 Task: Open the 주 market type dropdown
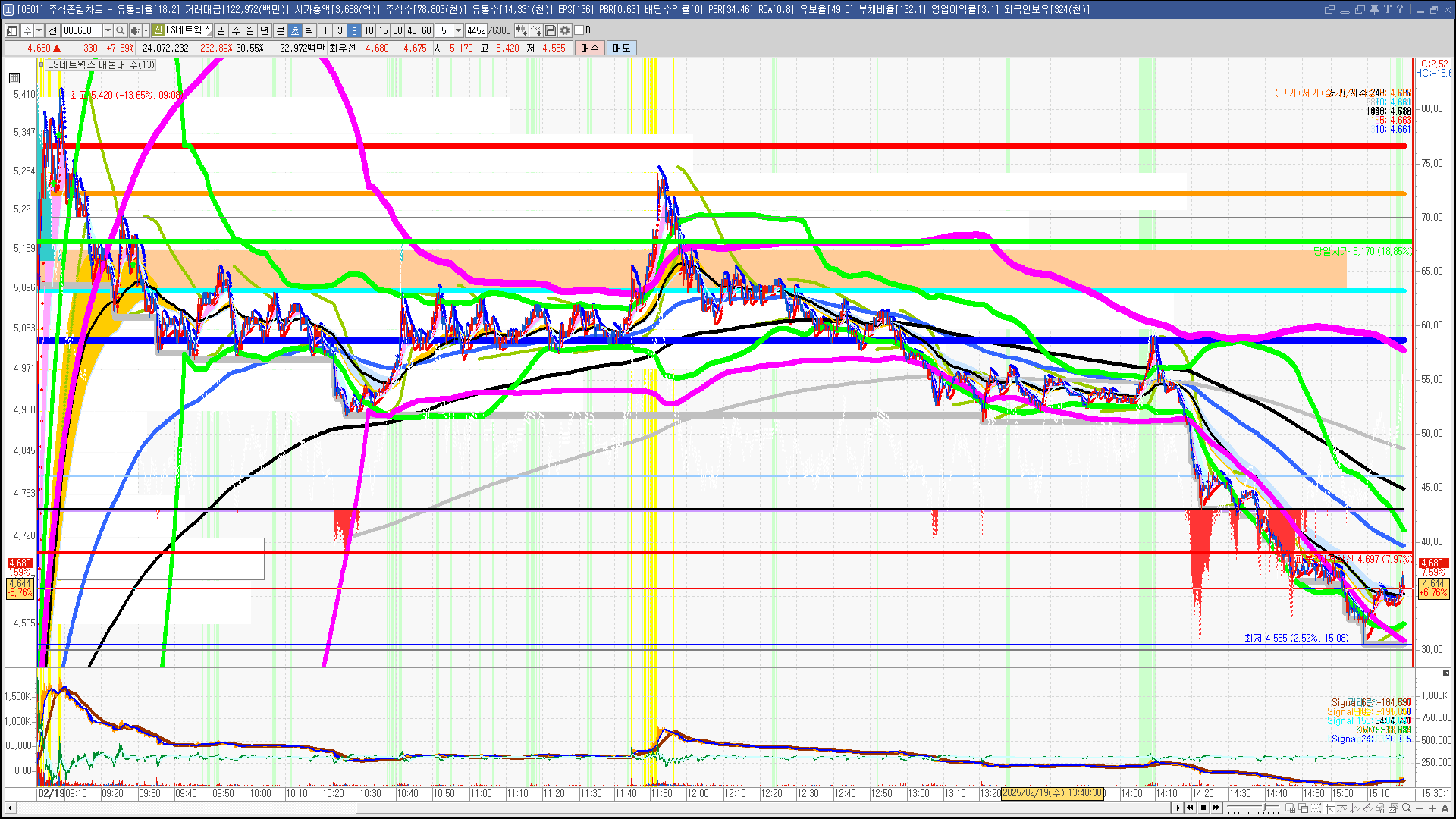pos(39,30)
